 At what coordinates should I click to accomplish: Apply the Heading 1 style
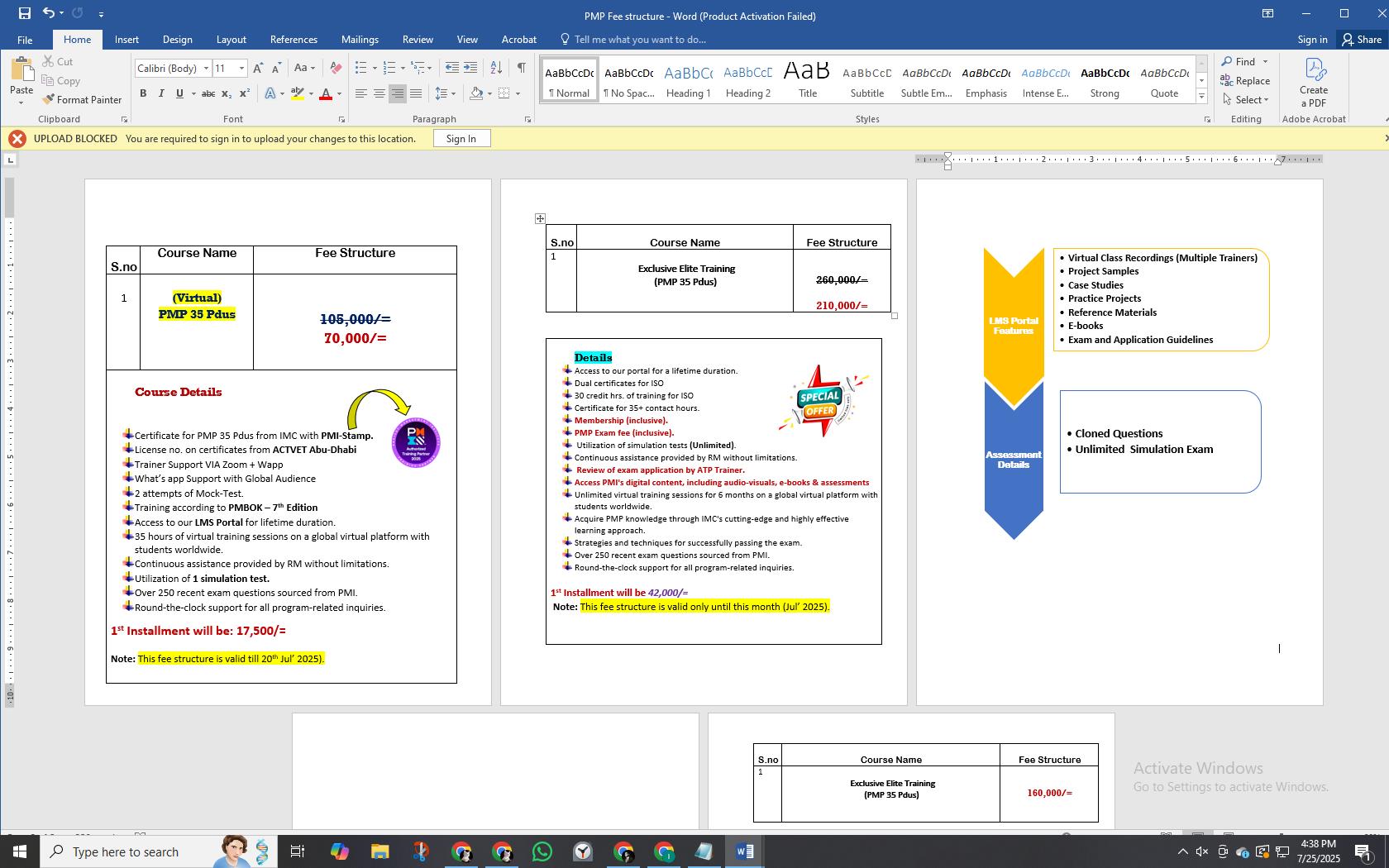tap(688, 81)
